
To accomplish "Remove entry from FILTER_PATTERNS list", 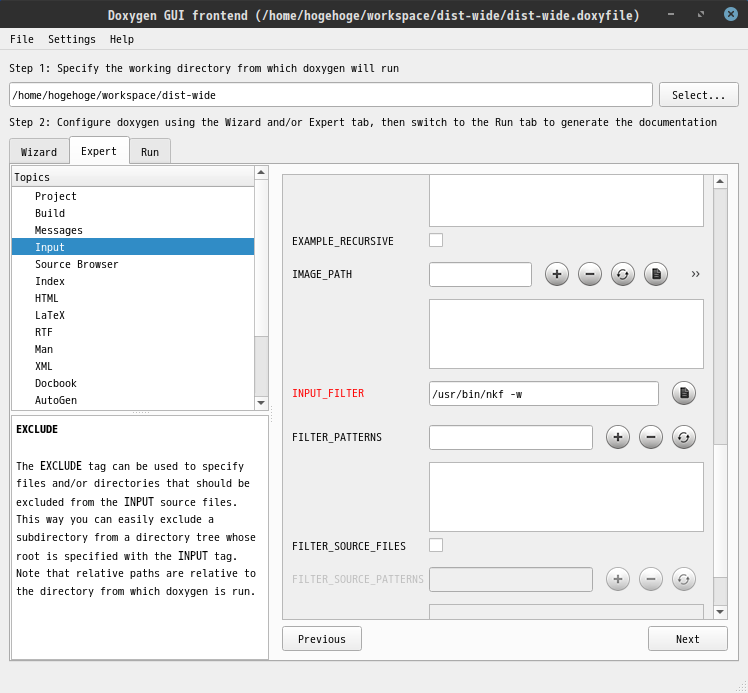I will point(651,437).
